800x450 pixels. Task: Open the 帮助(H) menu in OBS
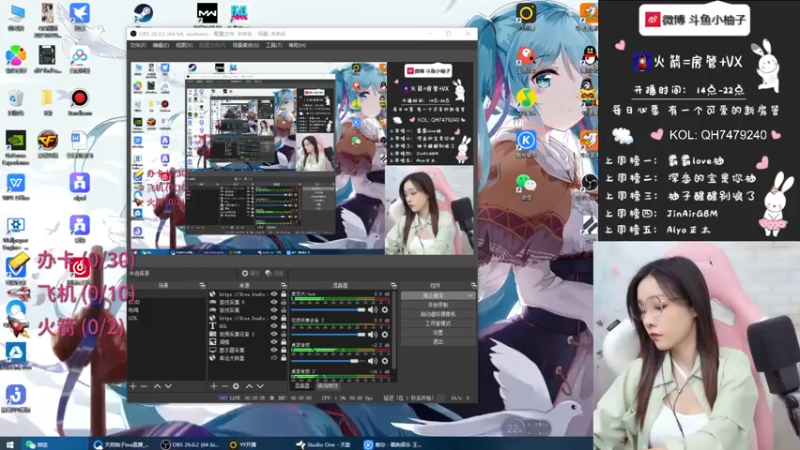pos(297,45)
